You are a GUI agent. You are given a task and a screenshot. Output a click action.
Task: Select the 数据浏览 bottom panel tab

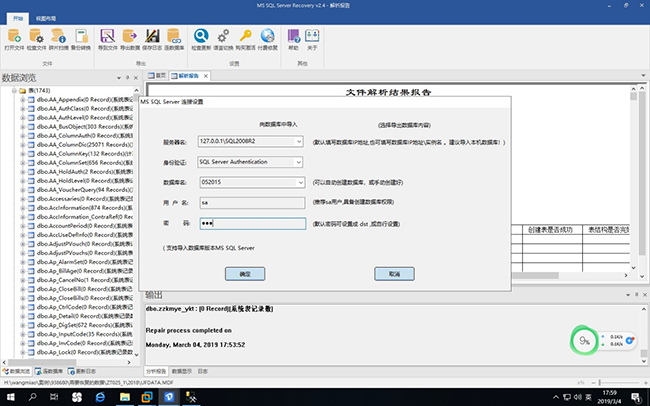[17, 371]
